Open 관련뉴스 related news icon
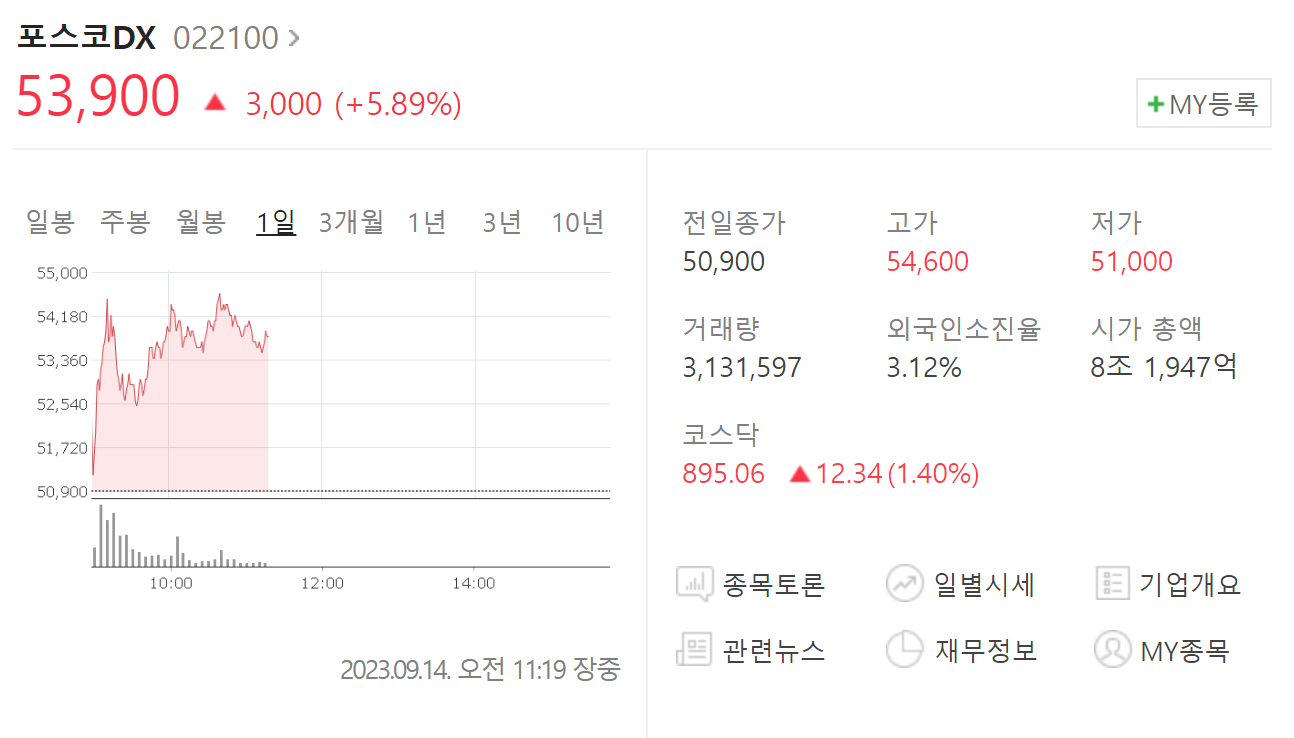Screen dimensions: 1294x738 pos(695,650)
